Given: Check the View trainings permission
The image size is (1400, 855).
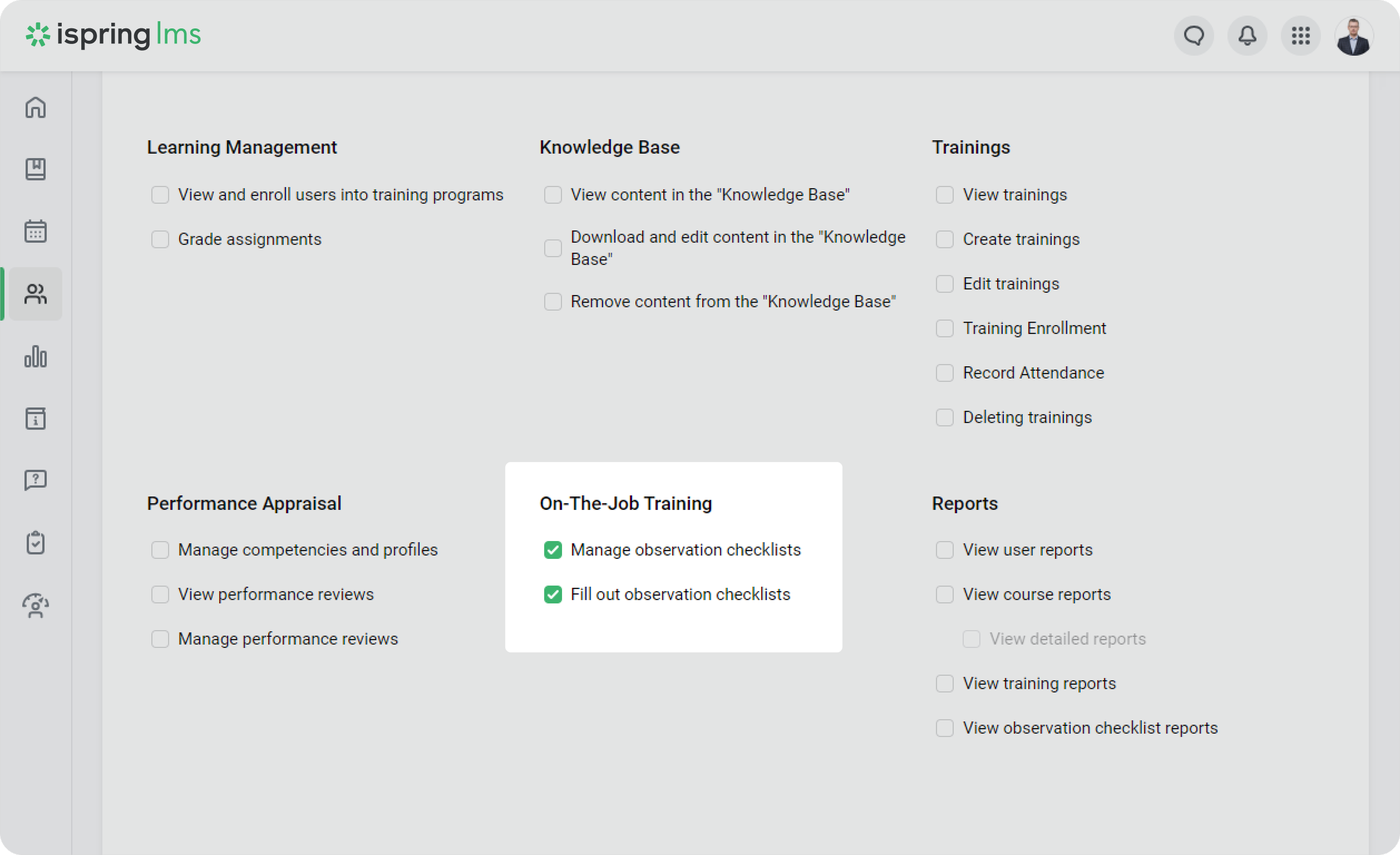Looking at the screenshot, I should click(944, 195).
